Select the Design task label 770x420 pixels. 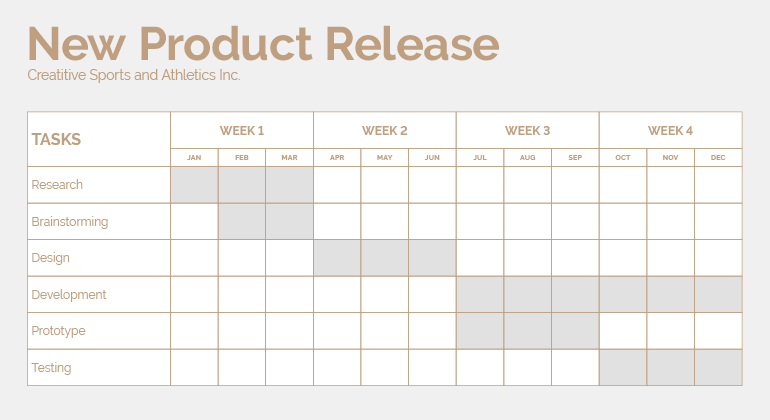point(51,258)
